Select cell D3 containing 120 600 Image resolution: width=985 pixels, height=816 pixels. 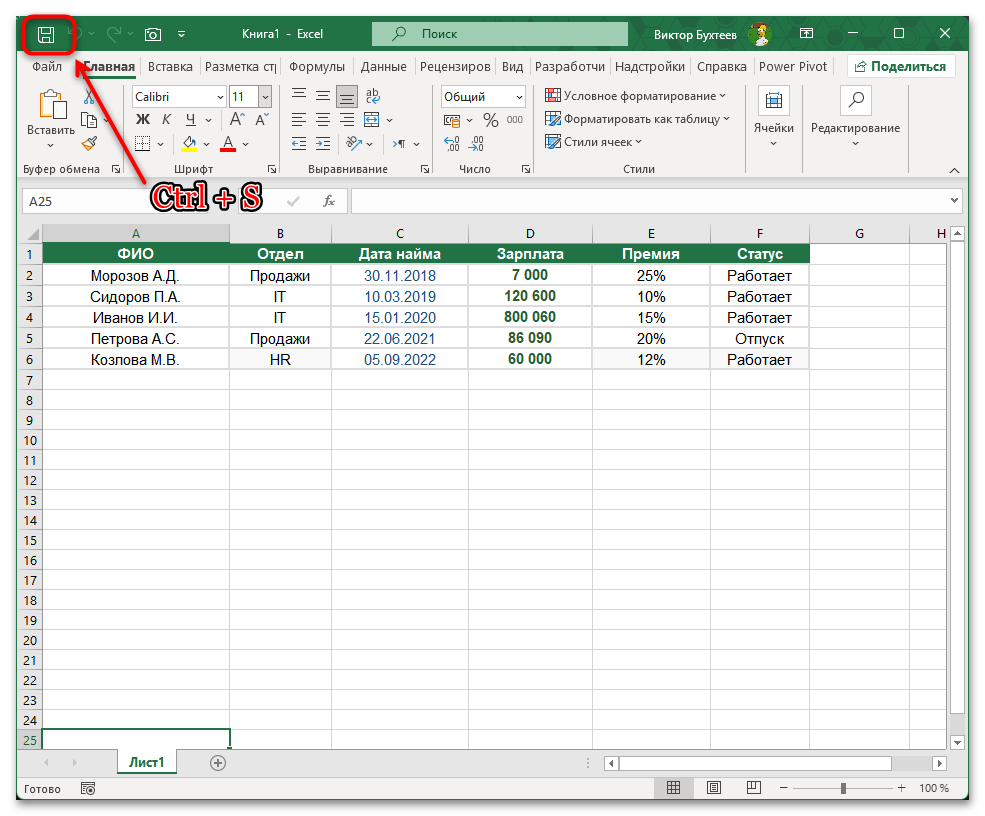[x=529, y=296]
